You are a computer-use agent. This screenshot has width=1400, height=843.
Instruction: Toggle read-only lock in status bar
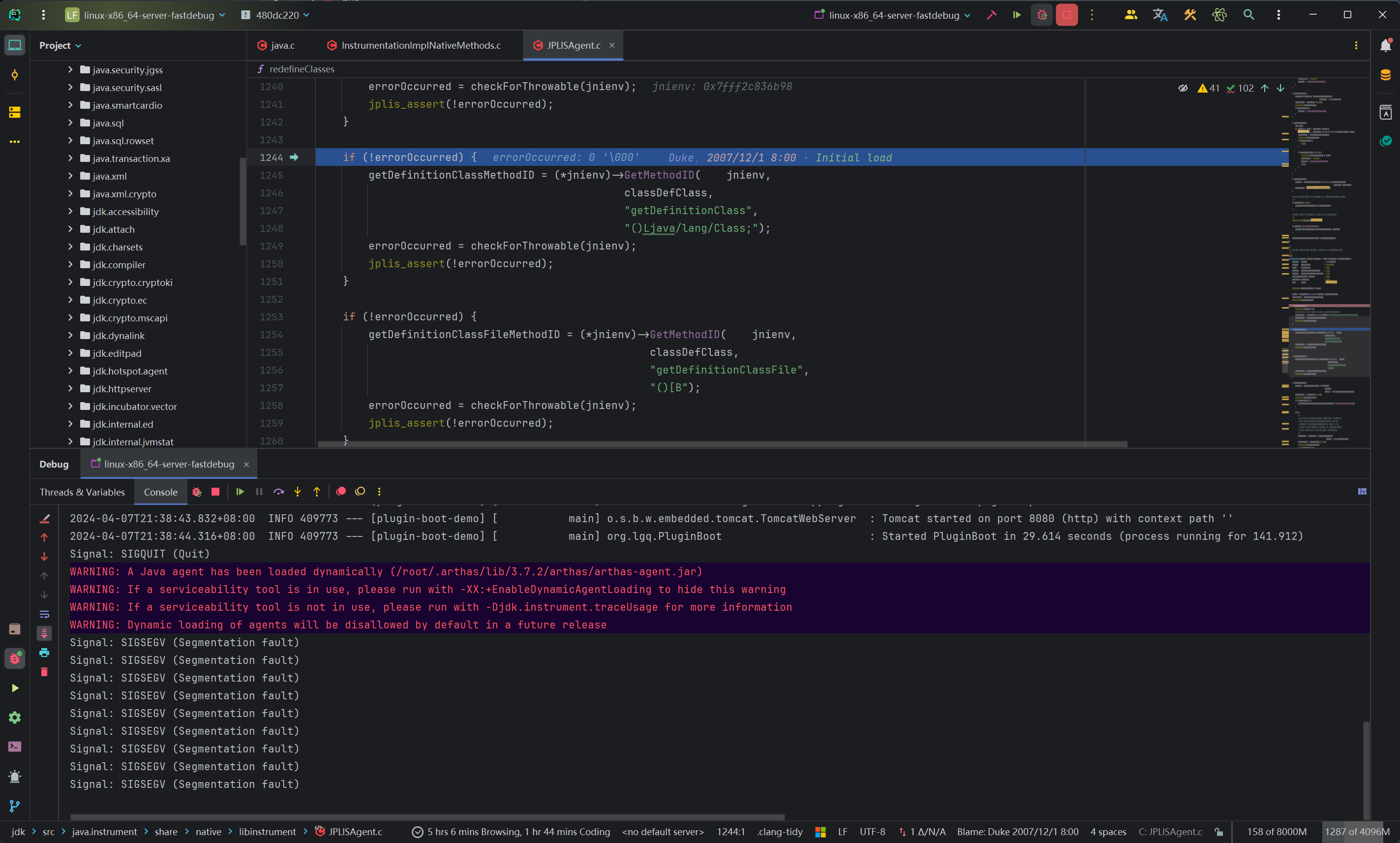point(1219,832)
